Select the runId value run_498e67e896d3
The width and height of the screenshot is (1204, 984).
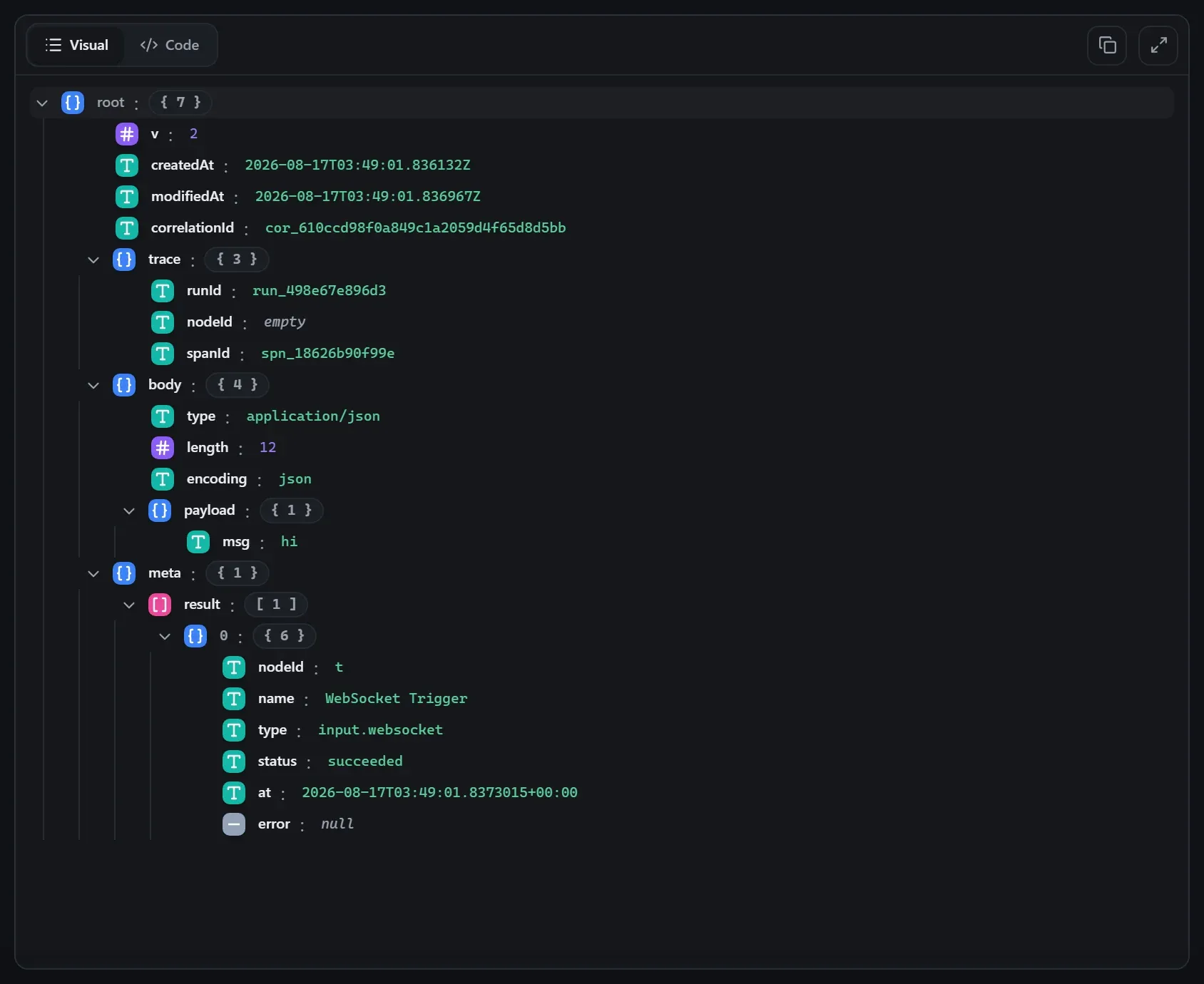click(320, 290)
